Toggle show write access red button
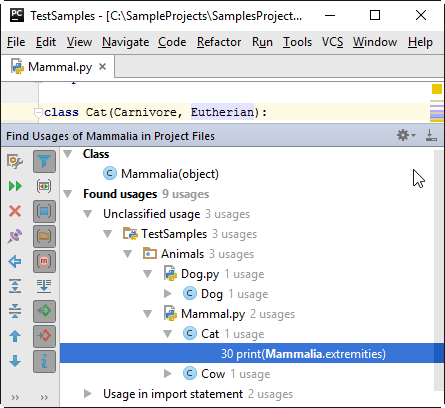The image size is (445, 408). coord(44,336)
